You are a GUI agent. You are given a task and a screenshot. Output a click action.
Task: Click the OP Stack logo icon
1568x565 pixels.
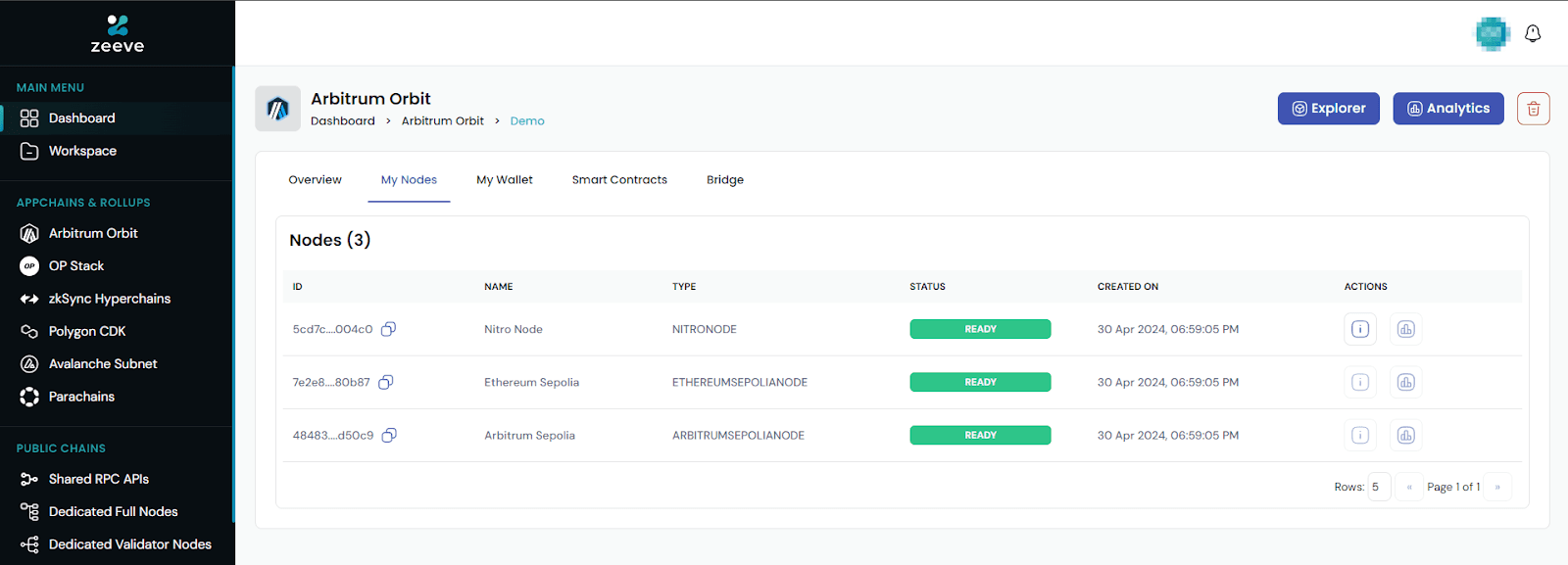coord(29,265)
